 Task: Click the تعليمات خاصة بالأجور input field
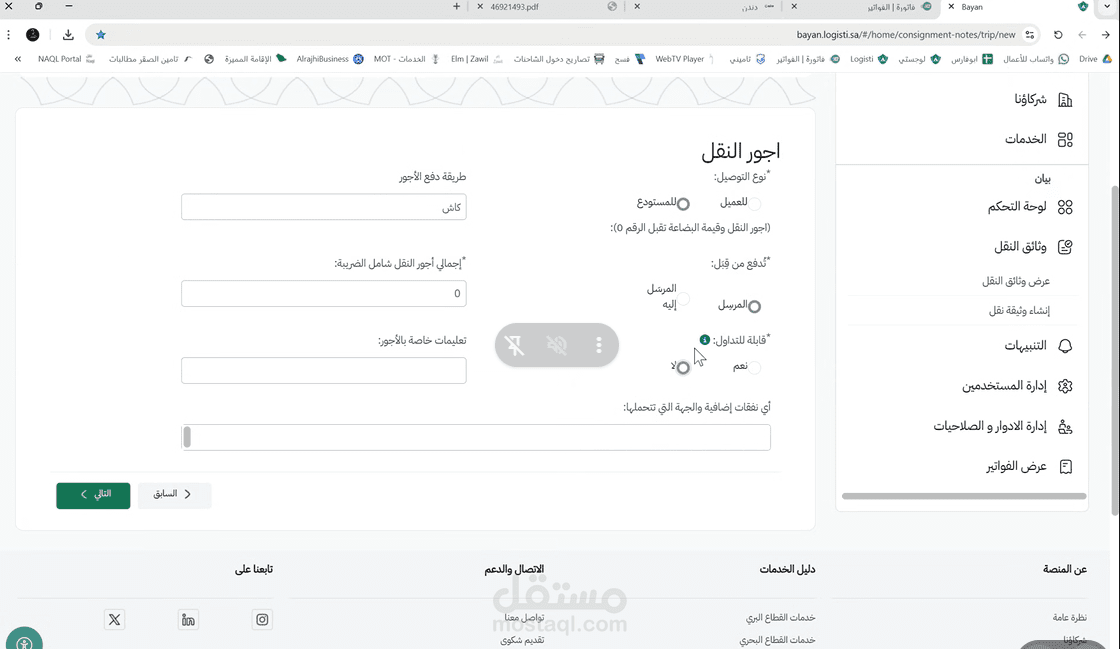[324, 370]
